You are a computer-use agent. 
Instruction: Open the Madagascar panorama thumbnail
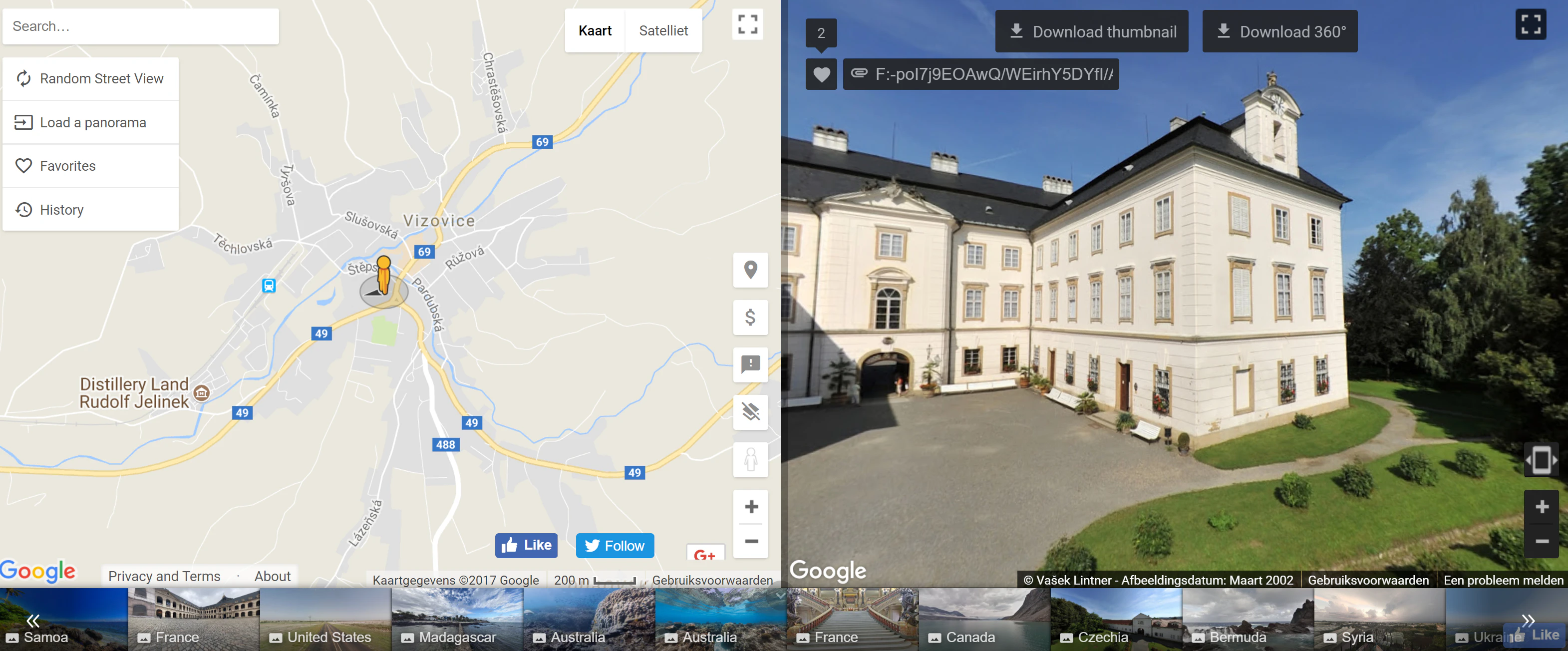point(457,620)
